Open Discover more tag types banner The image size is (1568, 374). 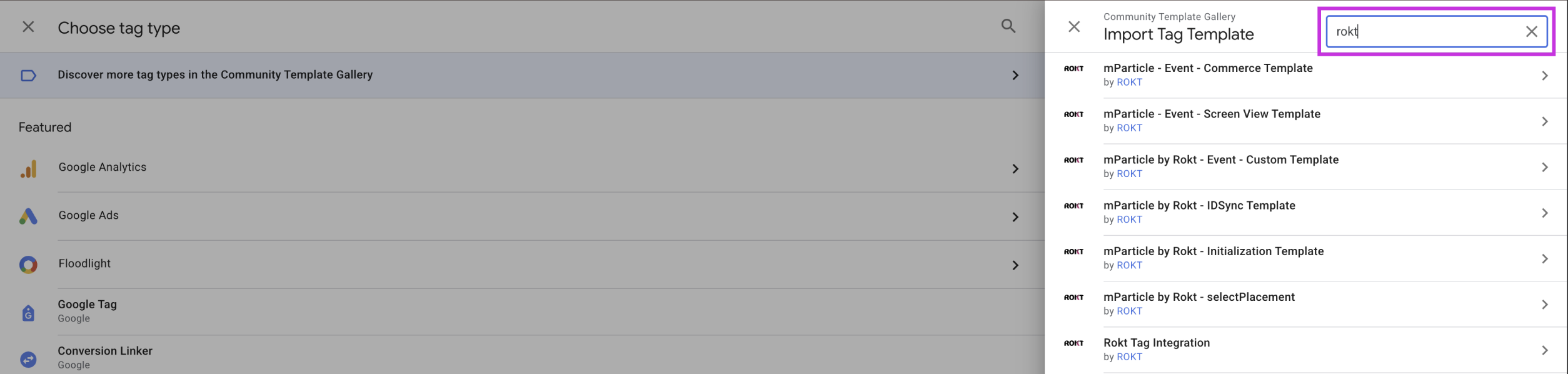(522, 75)
